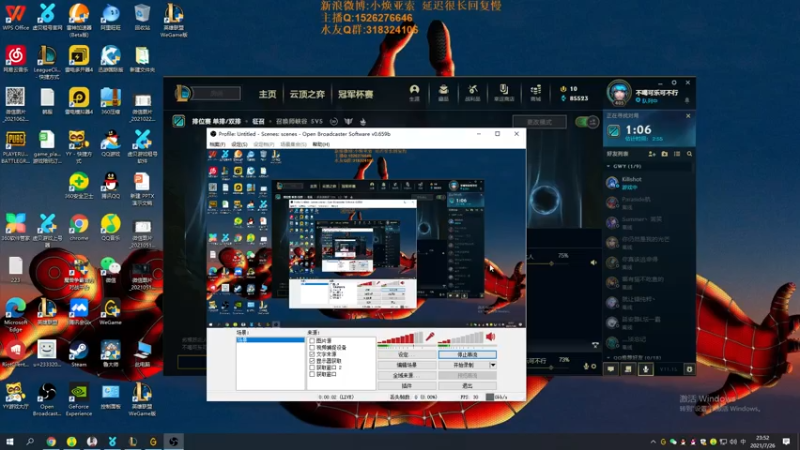Viewport: 800px width, 450px height.
Task: Click the OBS exit button
Action: point(467,386)
